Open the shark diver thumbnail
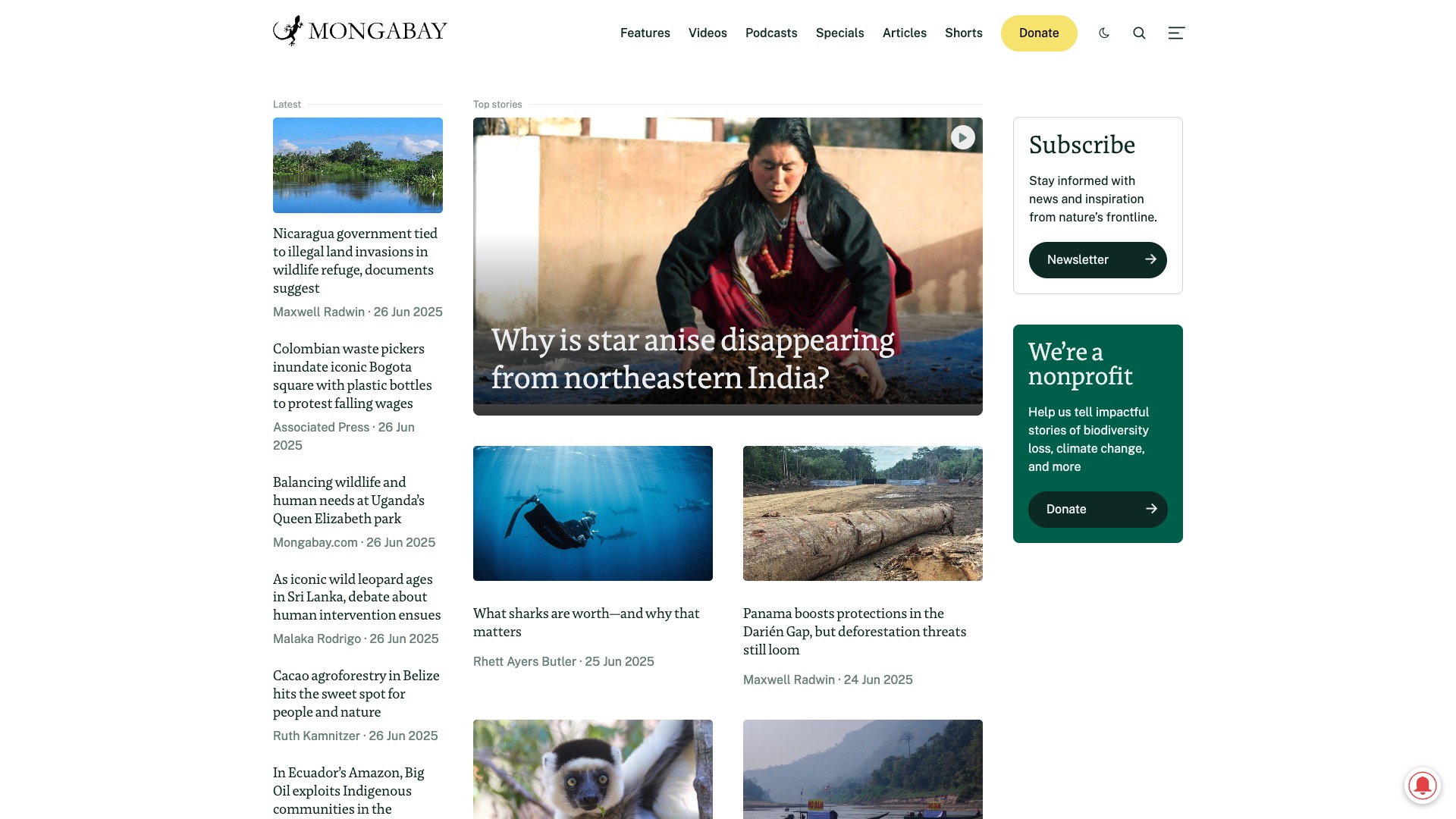The height and width of the screenshot is (819, 1456). click(x=593, y=513)
